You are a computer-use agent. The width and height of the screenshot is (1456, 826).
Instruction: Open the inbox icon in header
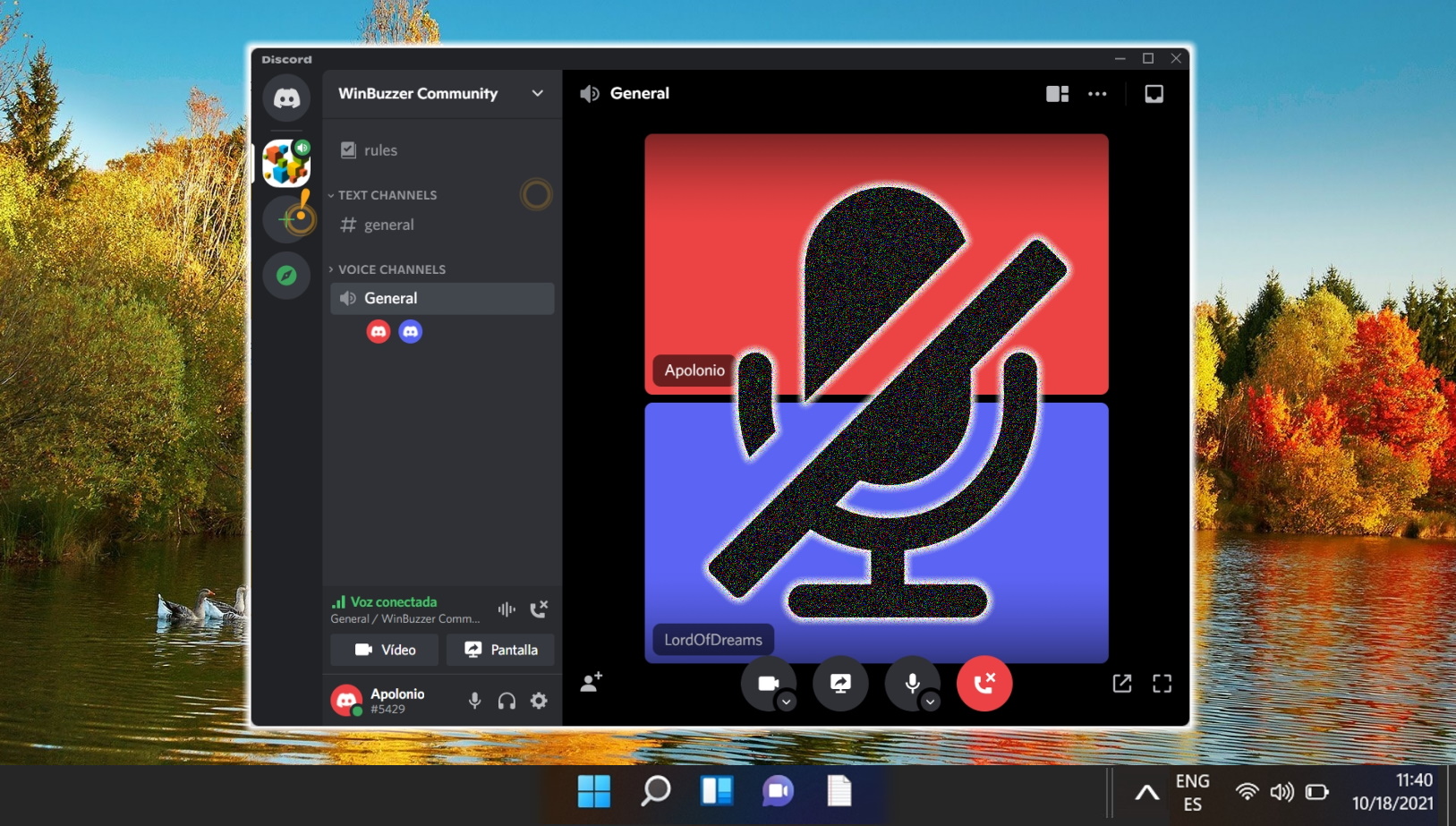(1154, 94)
